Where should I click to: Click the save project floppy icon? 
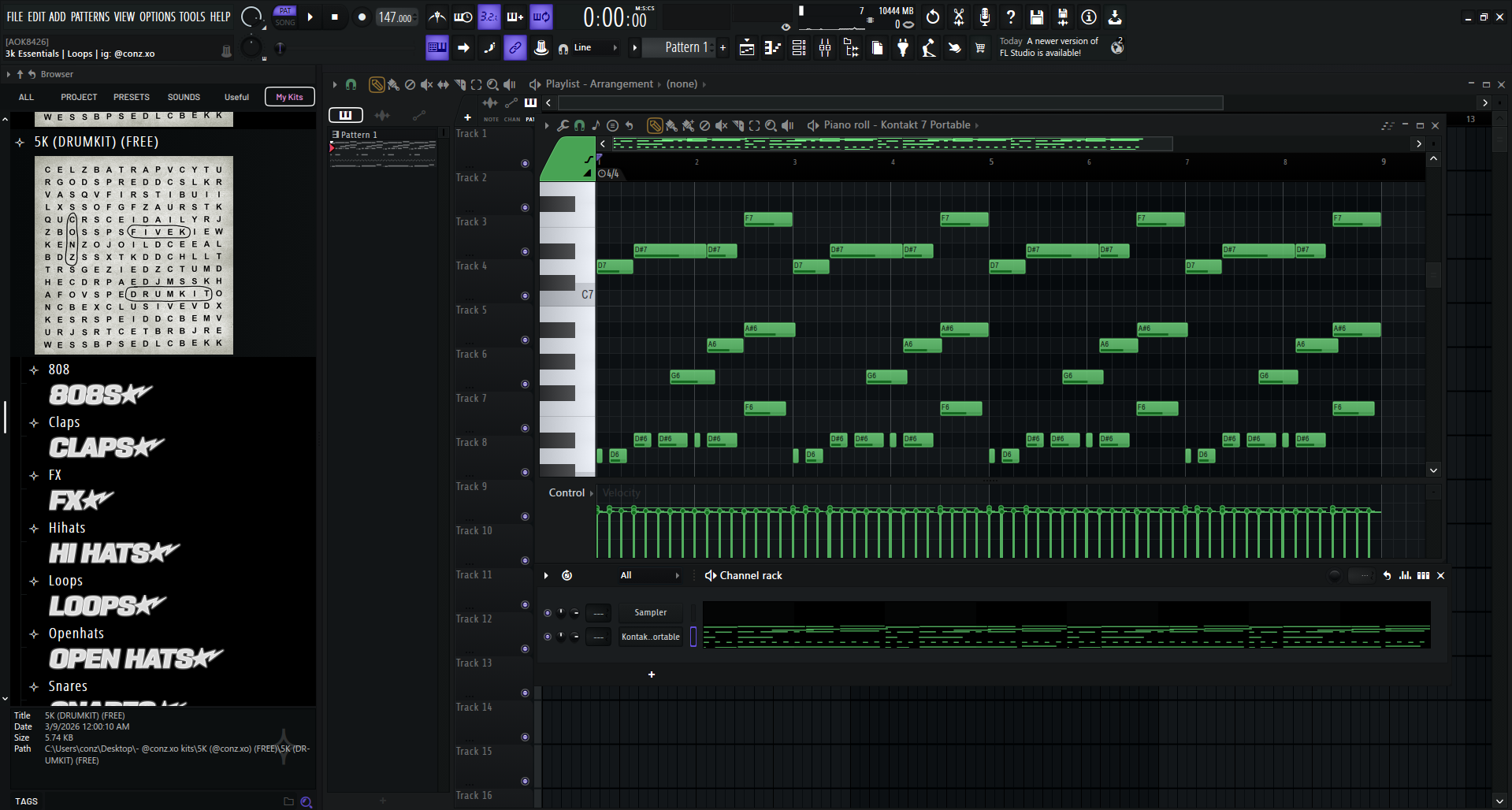pyautogui.click(x=1037, y=17)
